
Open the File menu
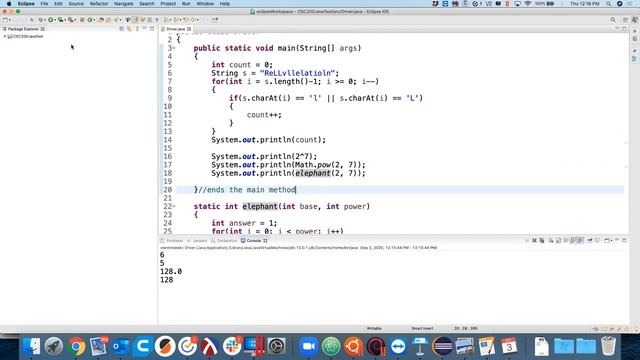click(44, 4)
